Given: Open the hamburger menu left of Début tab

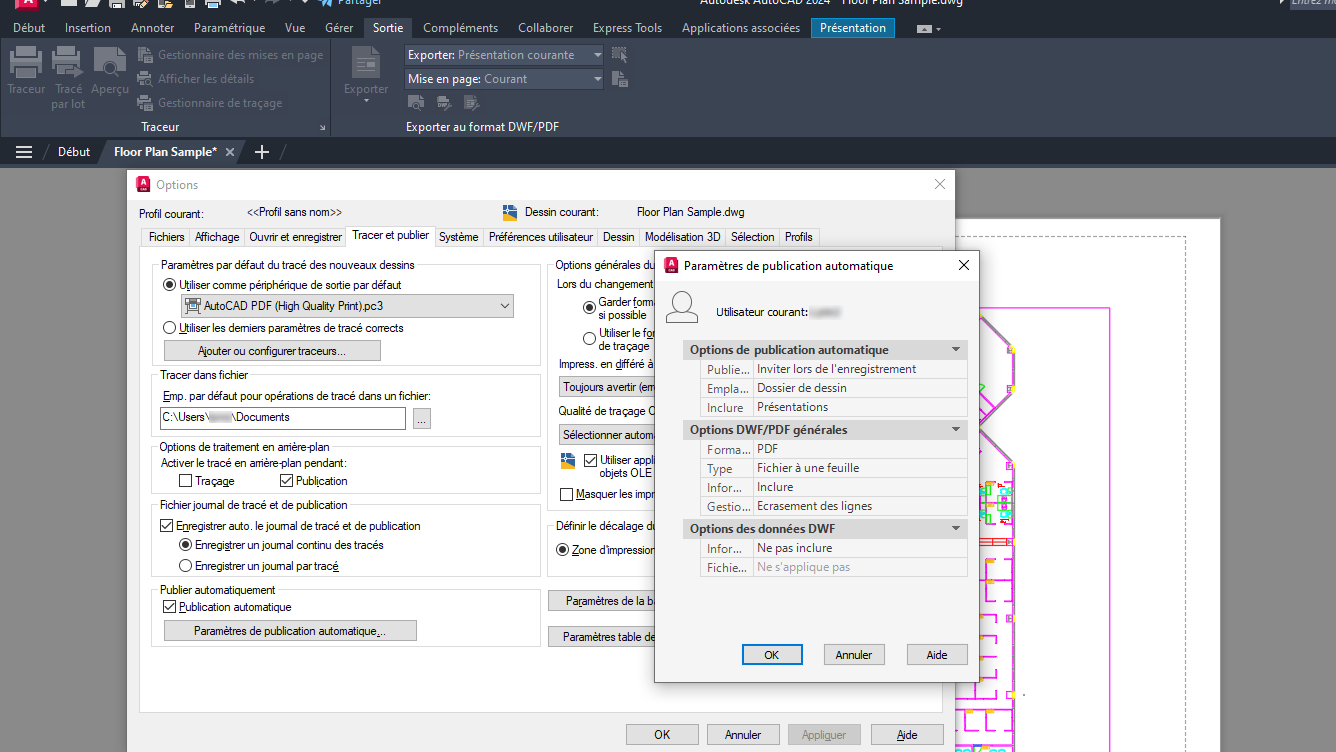Looking at the screenshot, I should (x=24, y=152).
